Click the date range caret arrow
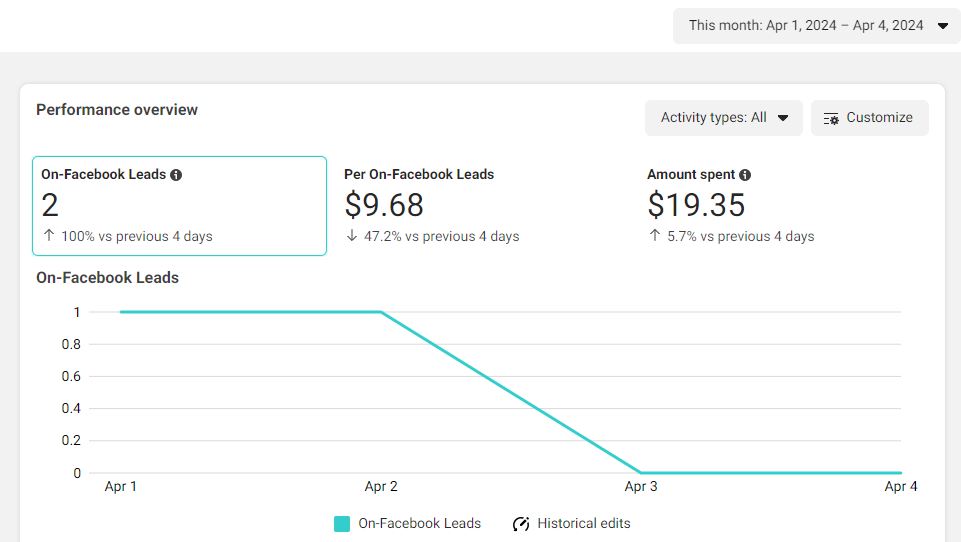Image resolution: width=961 pixels, height=542 pixels. click(x=942, y=26)
